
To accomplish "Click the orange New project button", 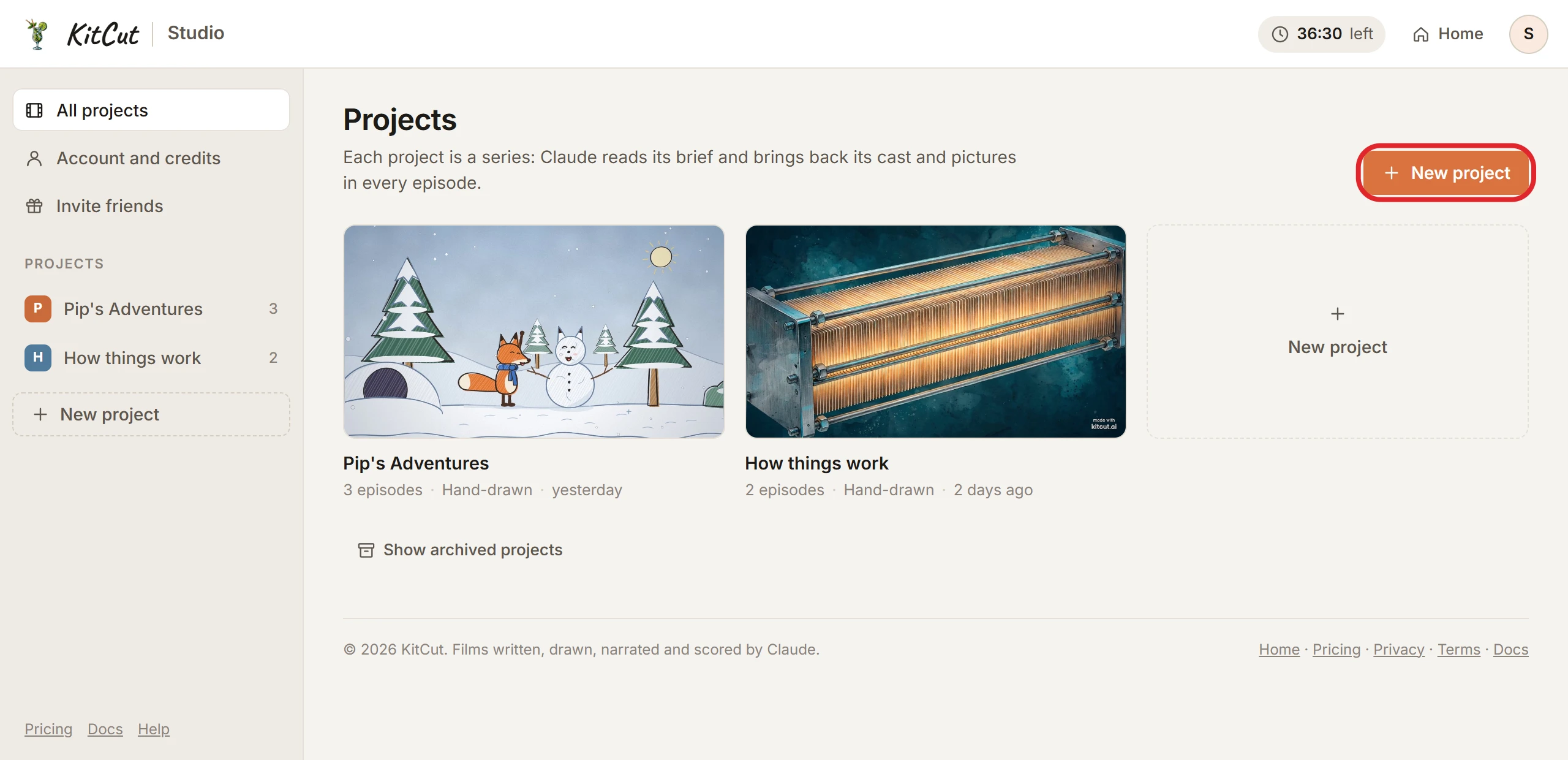I will coord(1446,173).
